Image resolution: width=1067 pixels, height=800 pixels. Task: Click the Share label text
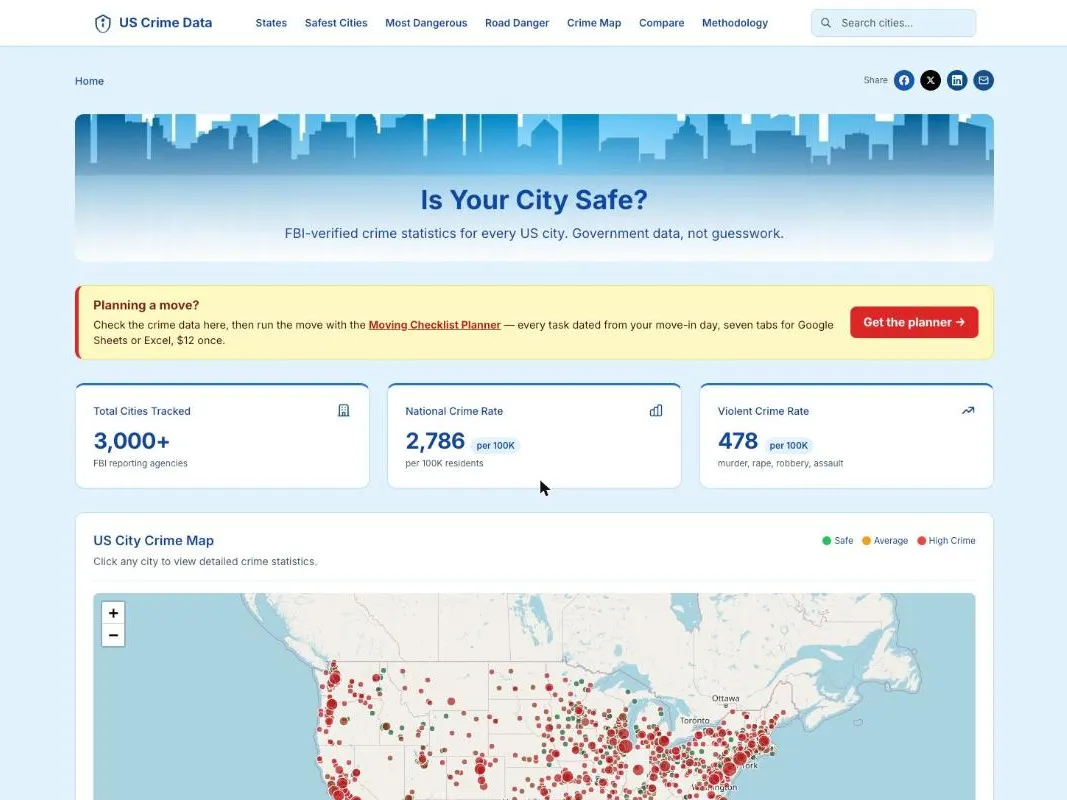pyautogui.click(x=875, y=80)
